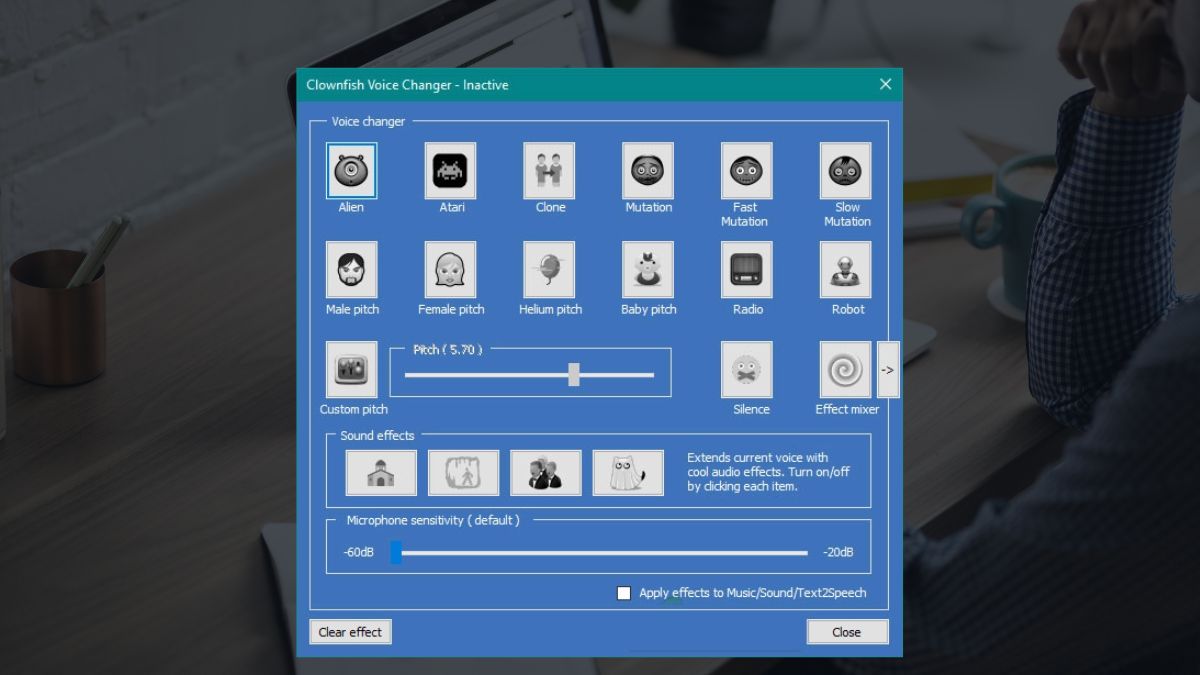1200x675 pixels.
Task: Close the dialog using the Close button
Action: (x=847, y=632)
